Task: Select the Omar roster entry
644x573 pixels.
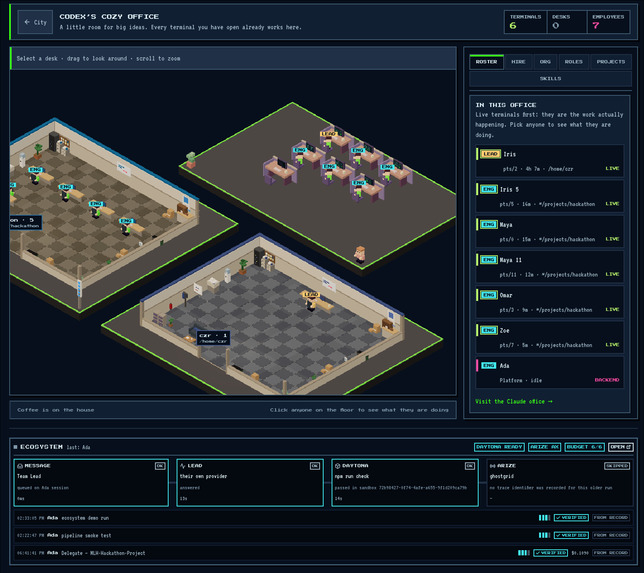Action: coord(550,302)
